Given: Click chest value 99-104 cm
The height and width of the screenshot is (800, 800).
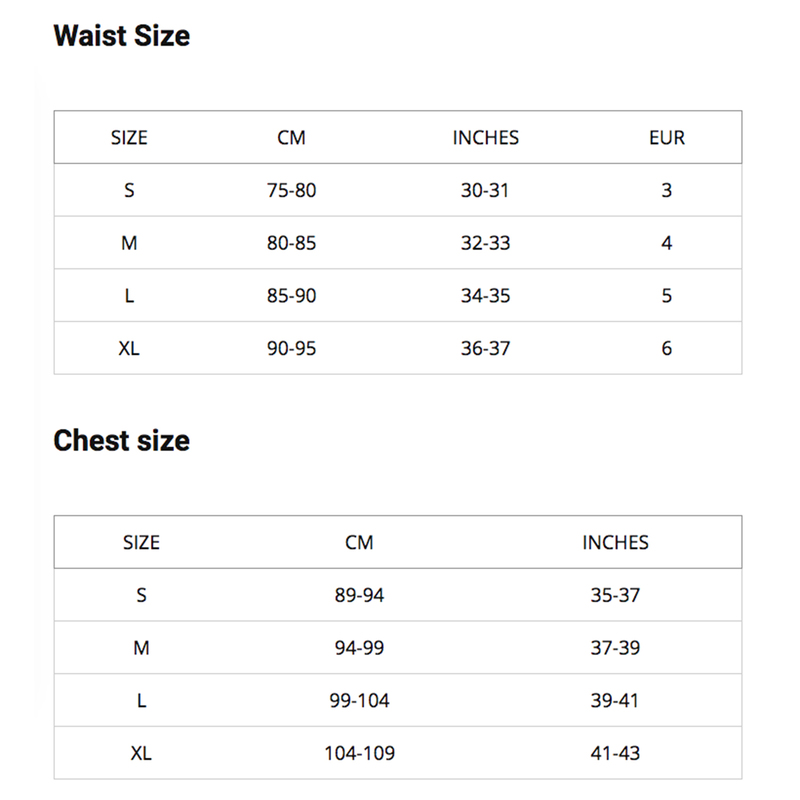Looking at the screenshot, I should pyautogui.click(x=359, y=701).
